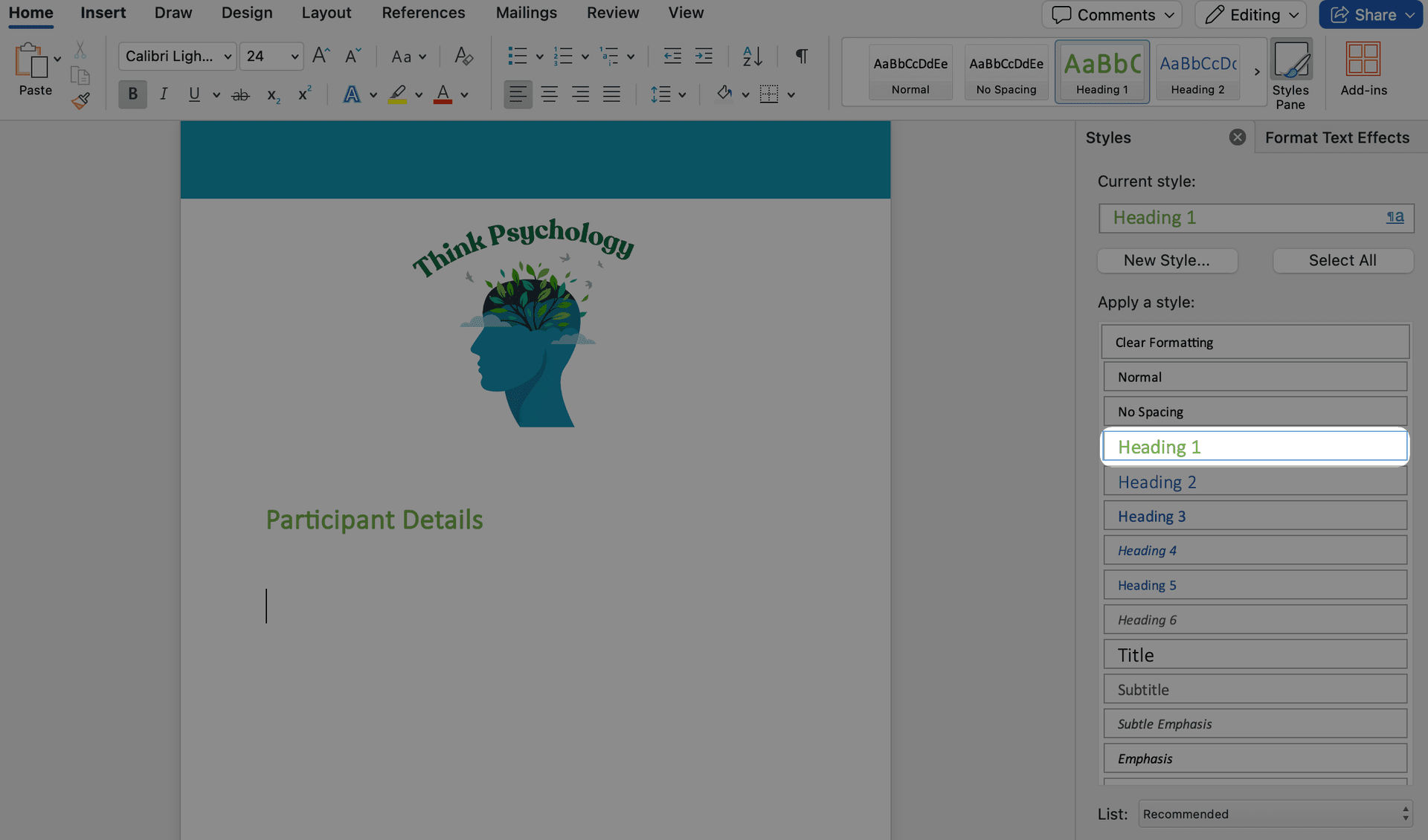Show paragraph marks with pilcrow icon
Image resolution: width=1428 pixels, height=840 pixels.
[x=801, y=56]
